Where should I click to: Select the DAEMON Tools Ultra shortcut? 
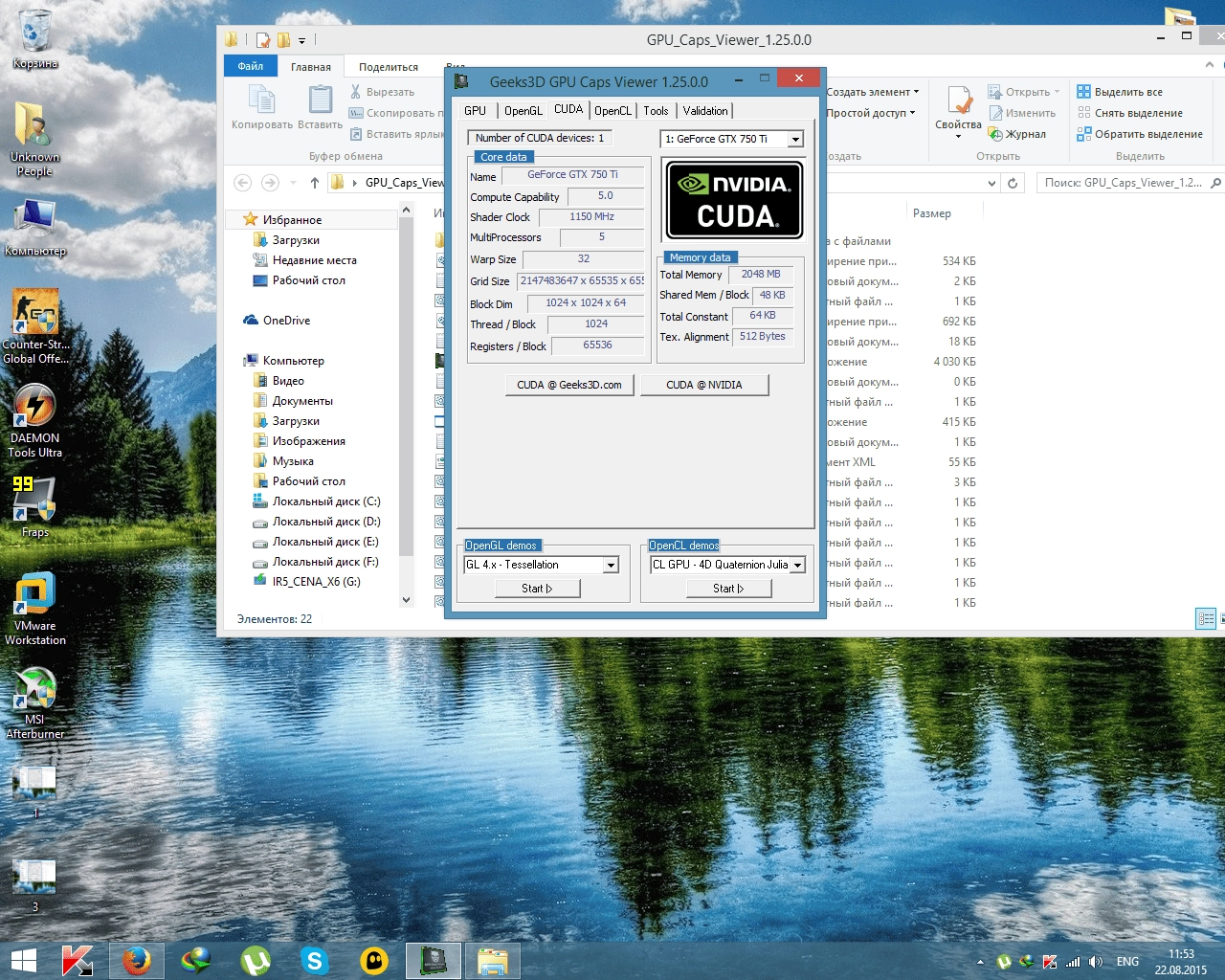(x=35, y=420)
